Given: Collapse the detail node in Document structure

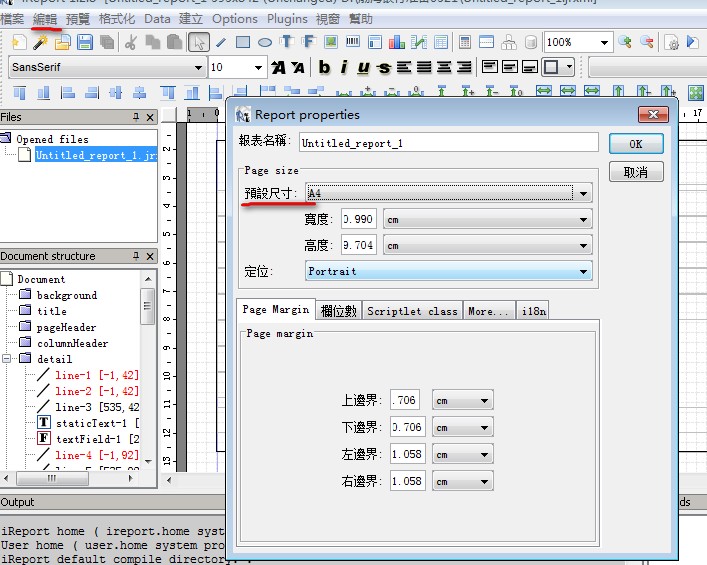Looking at the screenshot, I should point(7,359).
